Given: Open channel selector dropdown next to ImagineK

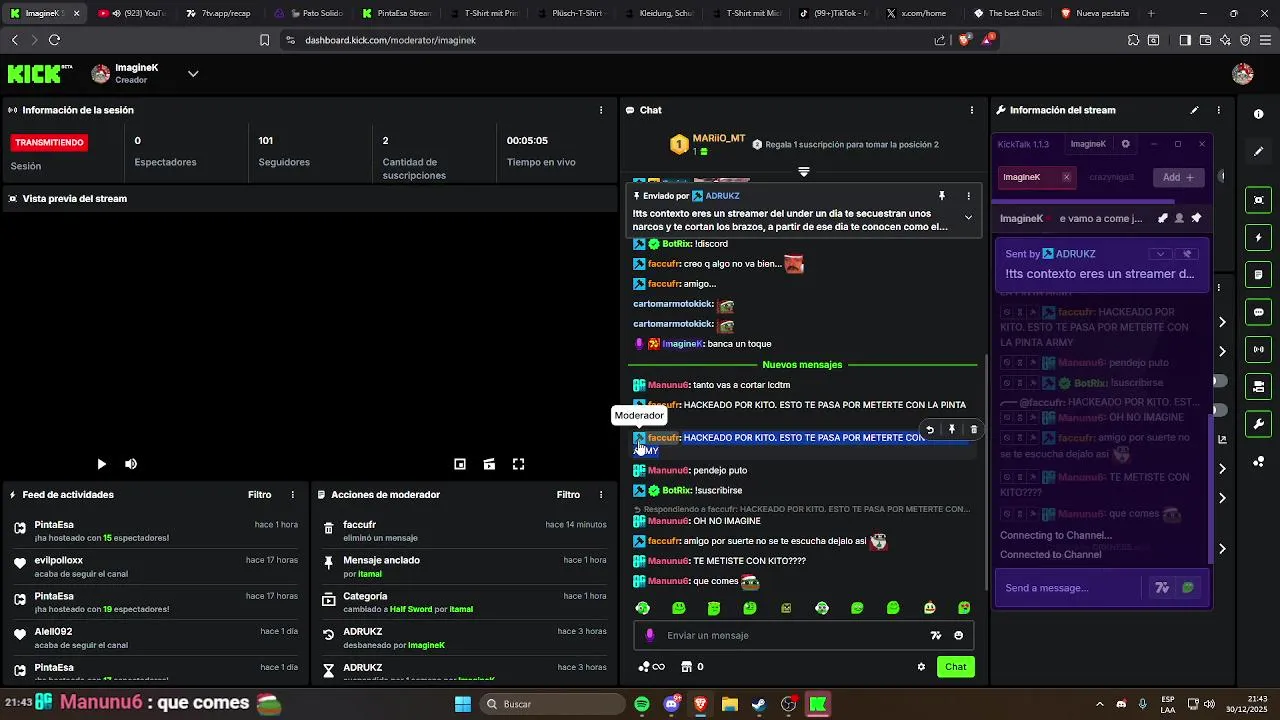Looking at the screenshot, I should click(x=193, y=74).
